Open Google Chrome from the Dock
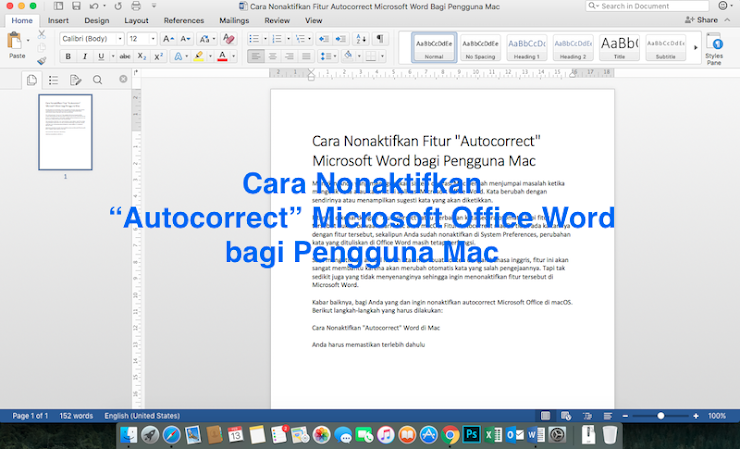740x449 pixels. (450, 435)
